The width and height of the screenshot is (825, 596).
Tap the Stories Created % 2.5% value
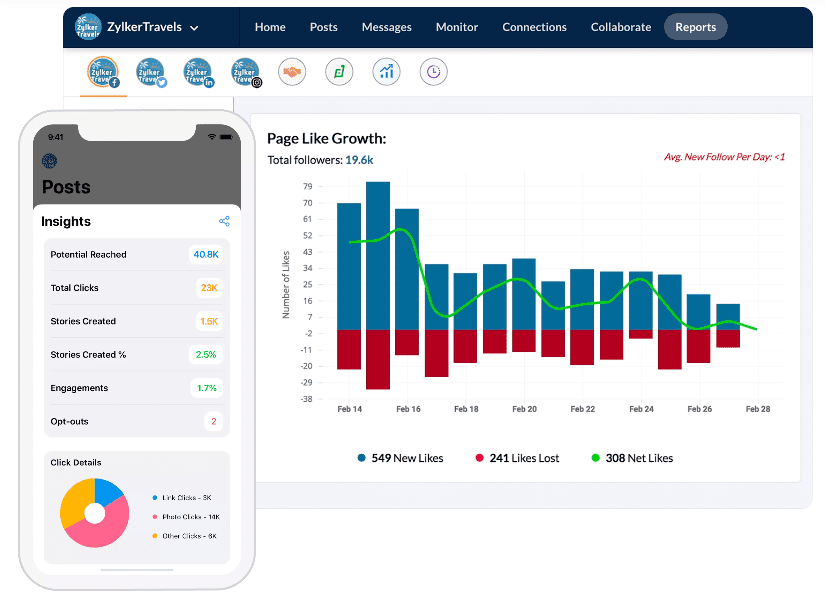(206, 355)
